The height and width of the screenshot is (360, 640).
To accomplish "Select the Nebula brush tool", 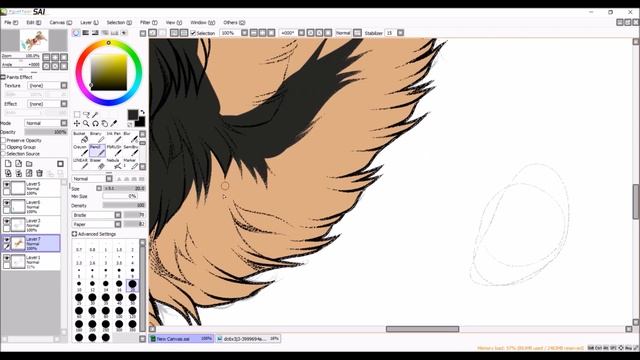I will pos(114,164).
